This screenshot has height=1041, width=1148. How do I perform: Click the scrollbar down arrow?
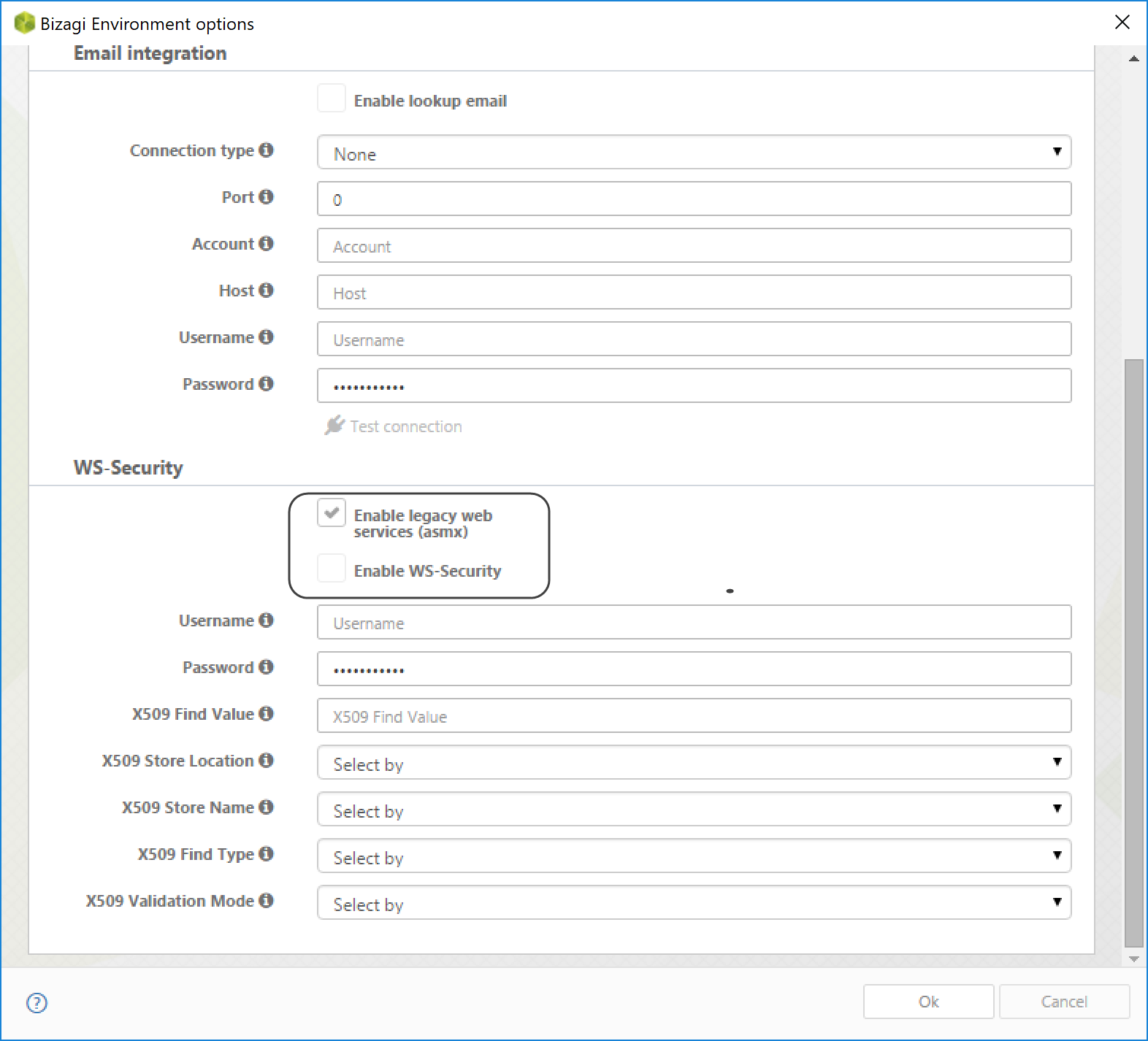click(x=1133, y=959)
